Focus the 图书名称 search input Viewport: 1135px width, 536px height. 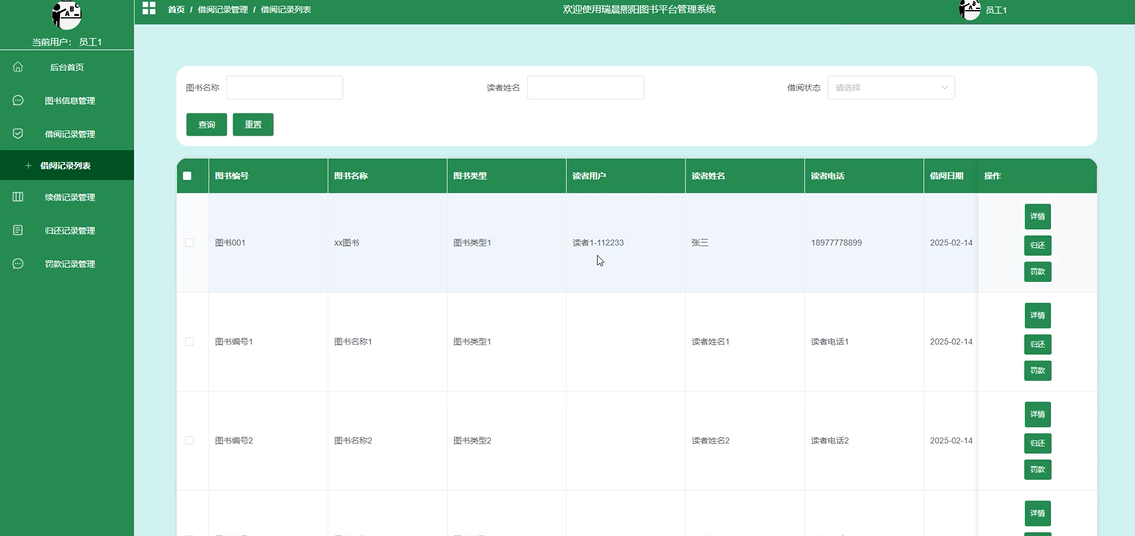284,88
